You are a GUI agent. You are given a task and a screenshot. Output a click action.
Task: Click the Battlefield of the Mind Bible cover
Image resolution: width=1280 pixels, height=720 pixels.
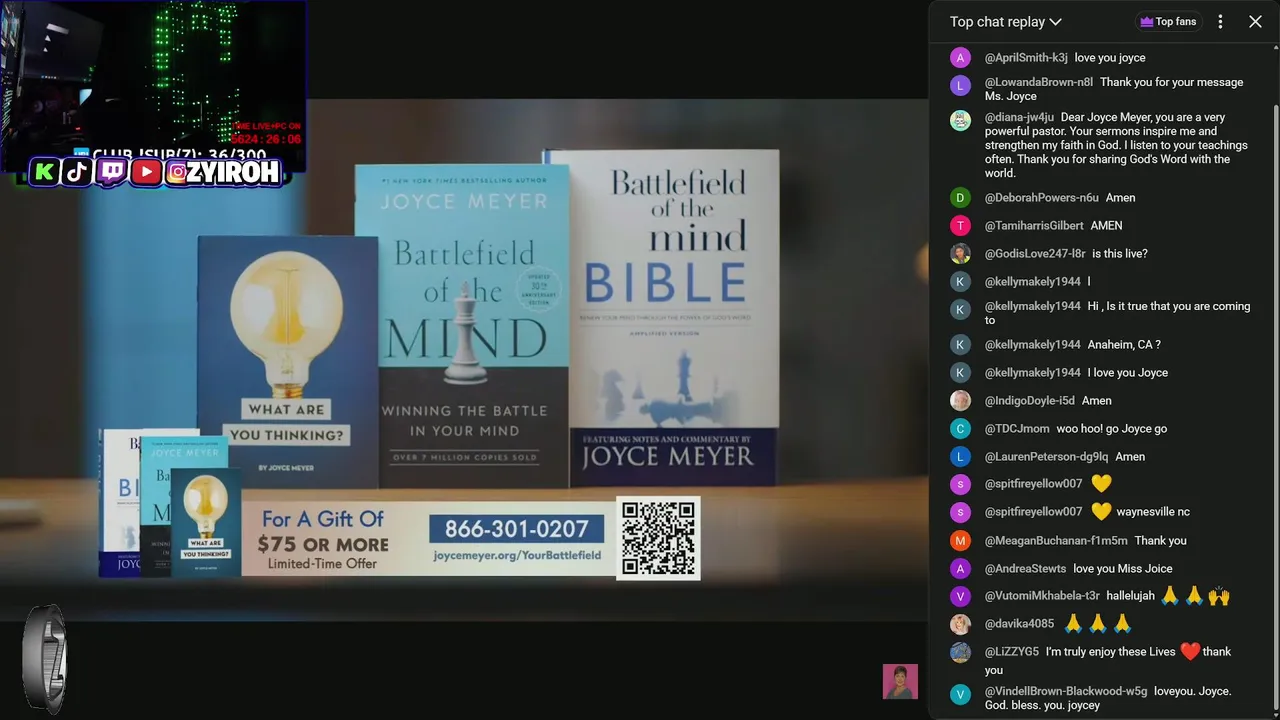tap(674, 318)
